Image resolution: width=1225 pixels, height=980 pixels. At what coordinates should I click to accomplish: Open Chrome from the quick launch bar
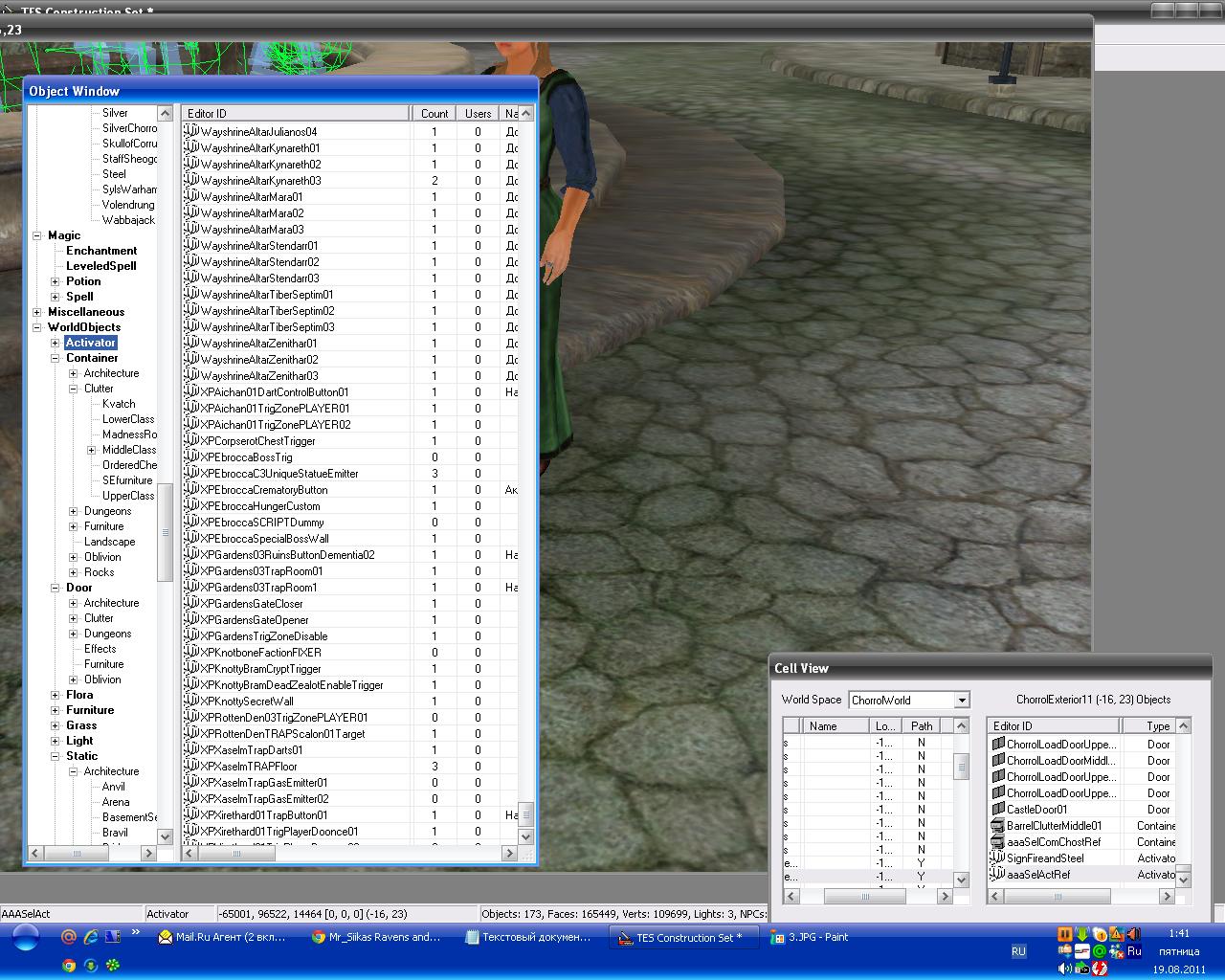[x=69, y=965]
